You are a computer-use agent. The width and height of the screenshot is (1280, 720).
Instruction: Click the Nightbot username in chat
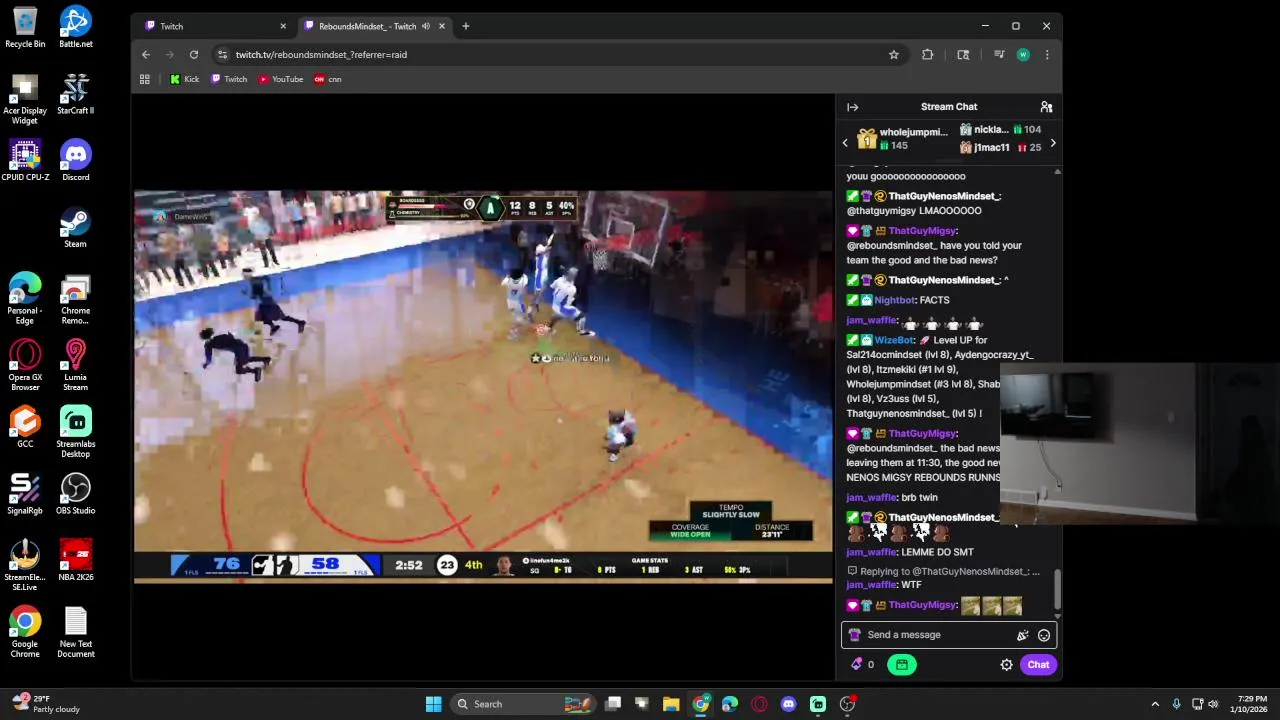click(x=895, y=300)
